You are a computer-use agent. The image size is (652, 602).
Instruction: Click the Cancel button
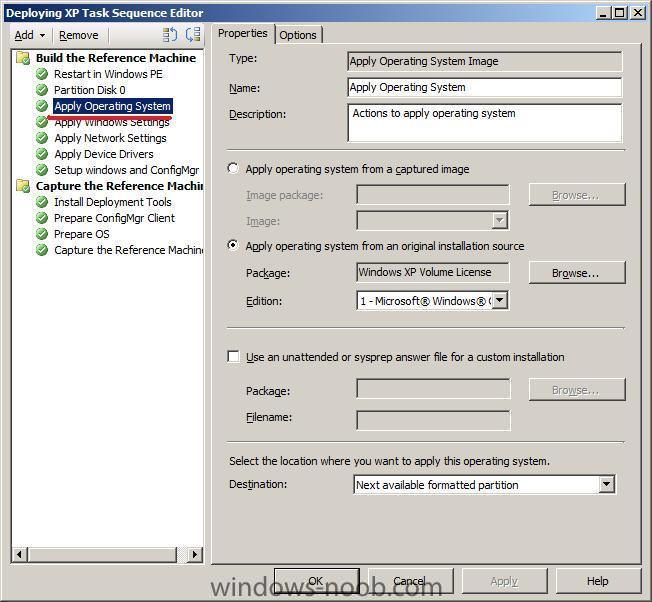(410, 581)
